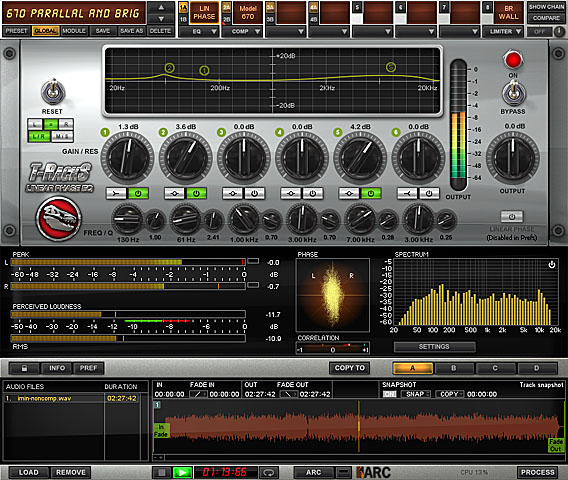Viewport: 568px width, 480px height.
Task: Select the fade in curve shape icon
Action: click(x=198, y=394)
